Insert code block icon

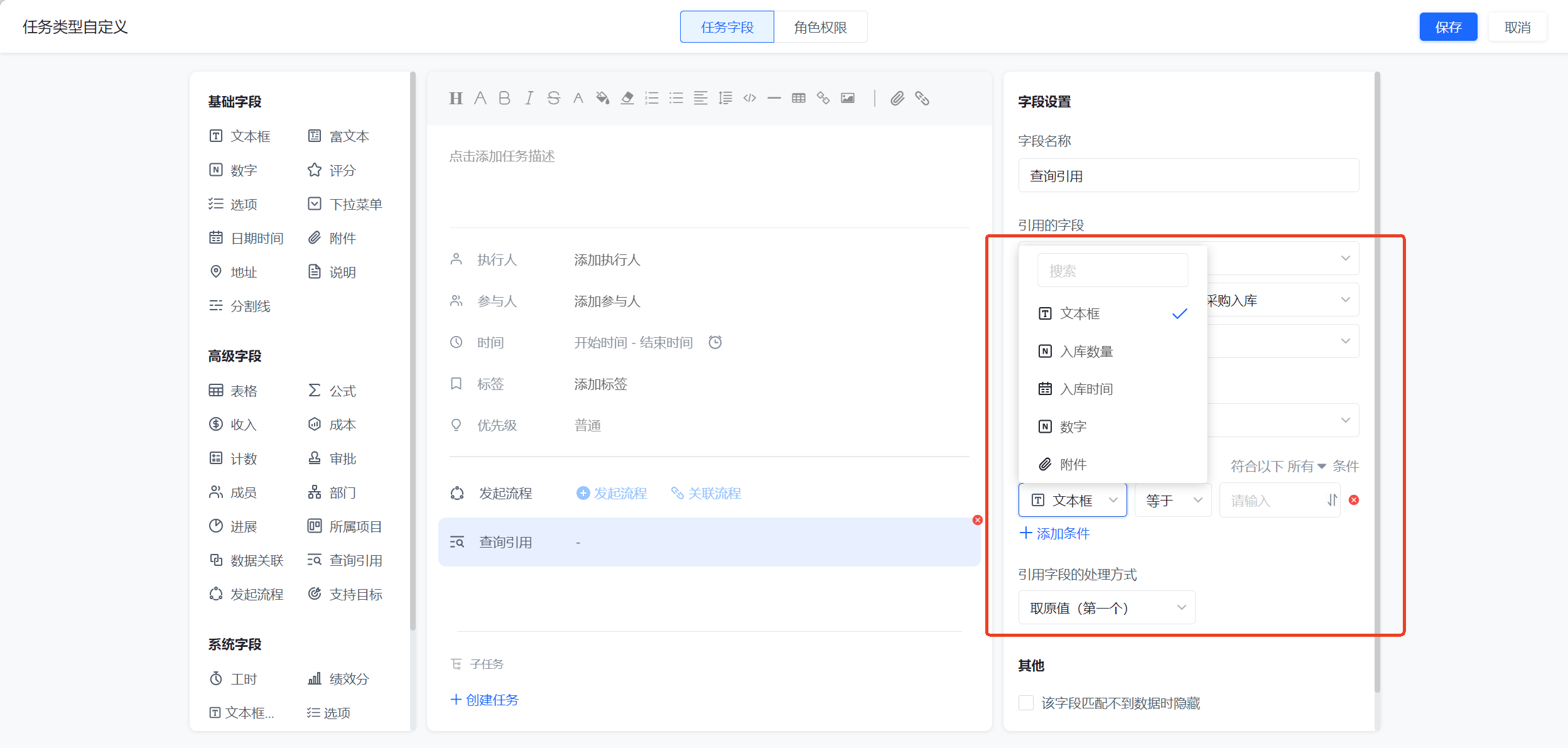pyautogui.click(x=750, y=99)
